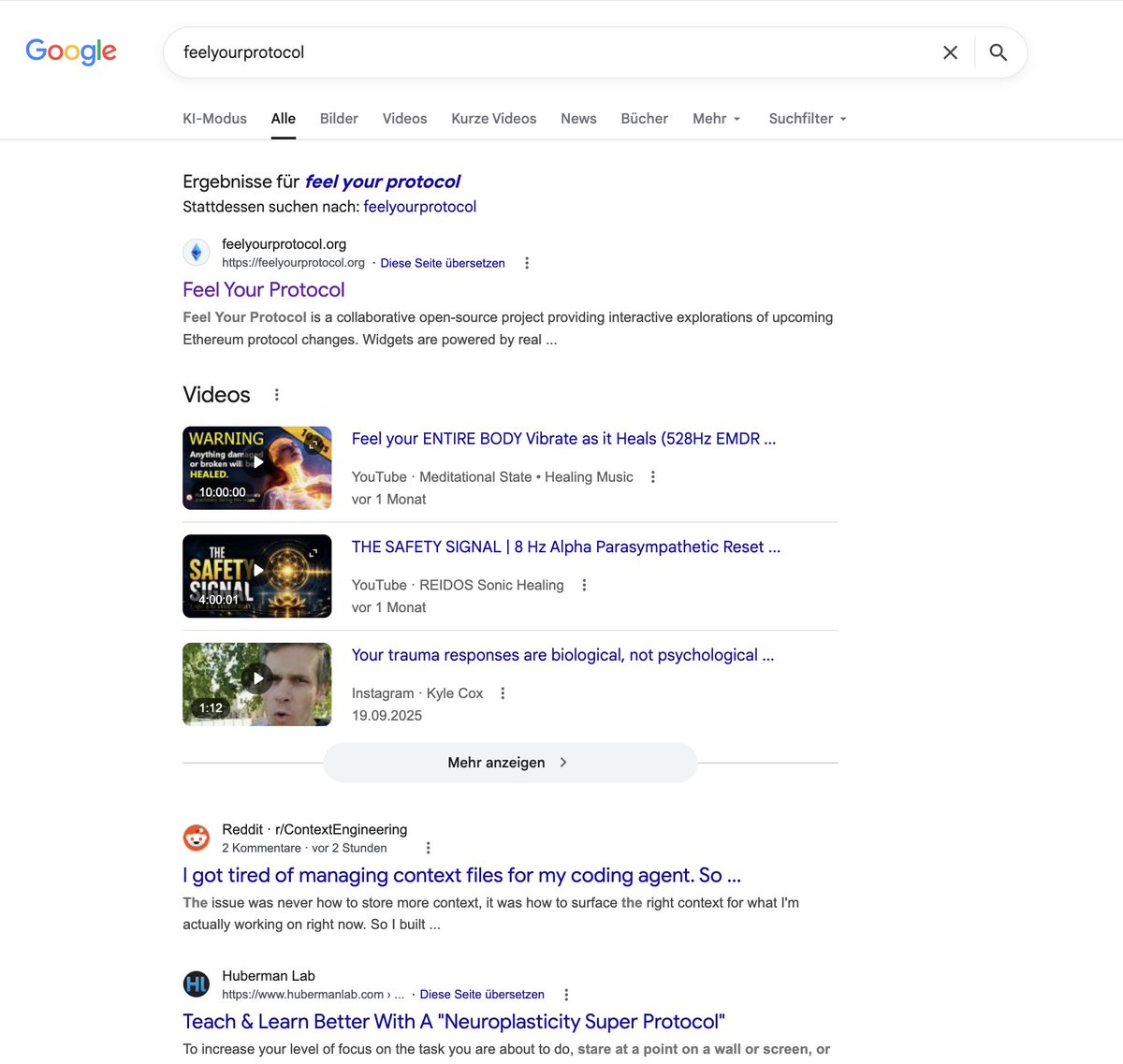Screen dimensions: 1123x1064
Task: Open Reddit 'I got tired of managing context' post
Action: (x=461, y=876)
